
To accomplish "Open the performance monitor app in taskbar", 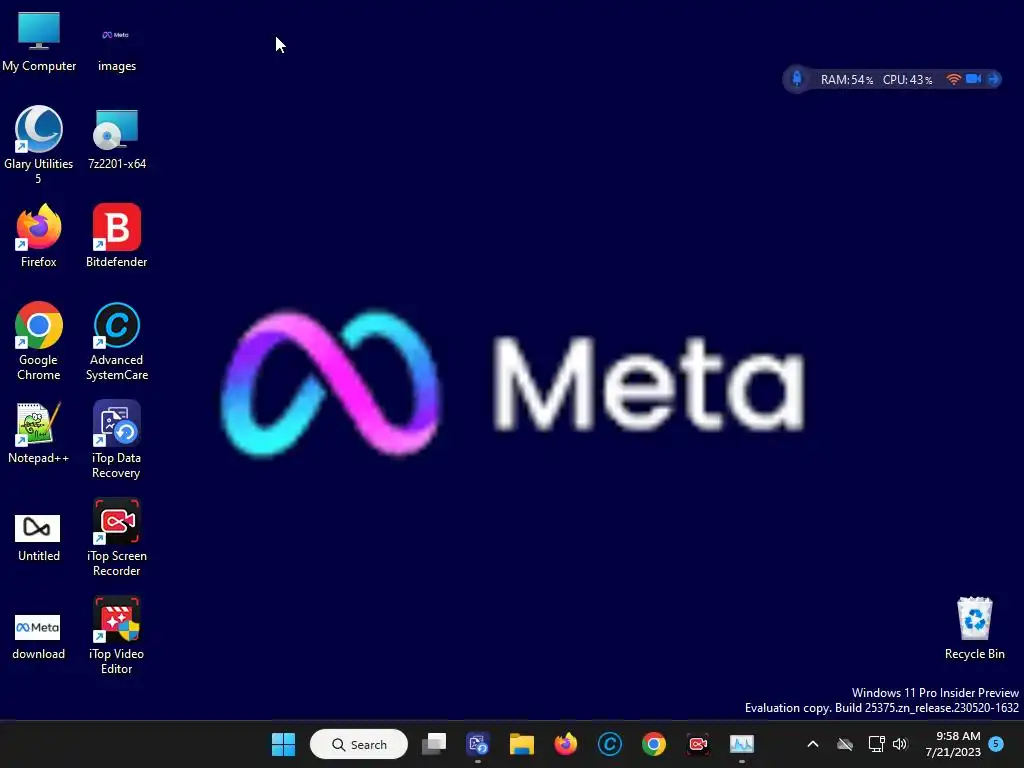I will [742, 744].
